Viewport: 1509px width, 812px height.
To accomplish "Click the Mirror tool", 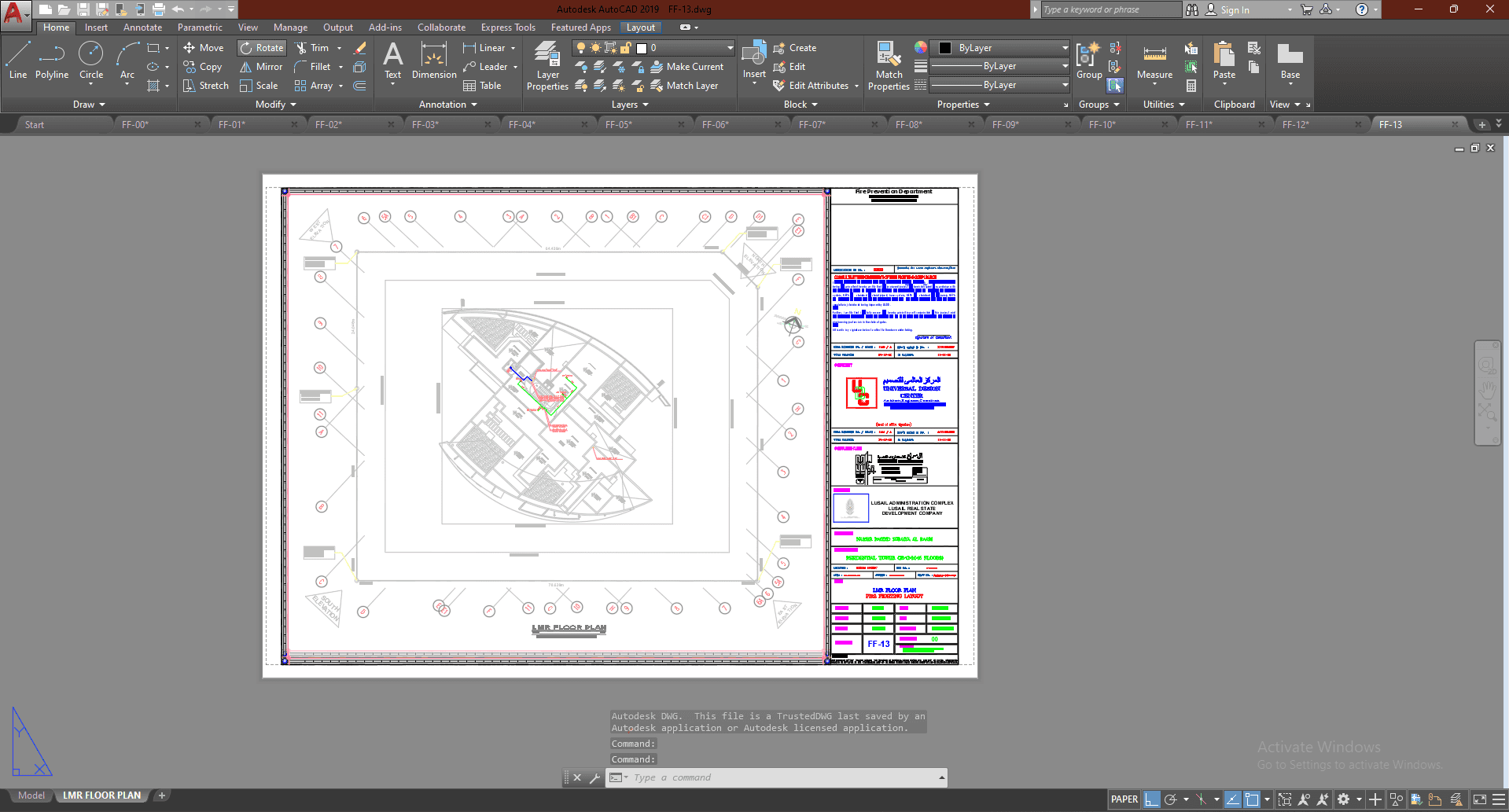I will tap(261, 67).
